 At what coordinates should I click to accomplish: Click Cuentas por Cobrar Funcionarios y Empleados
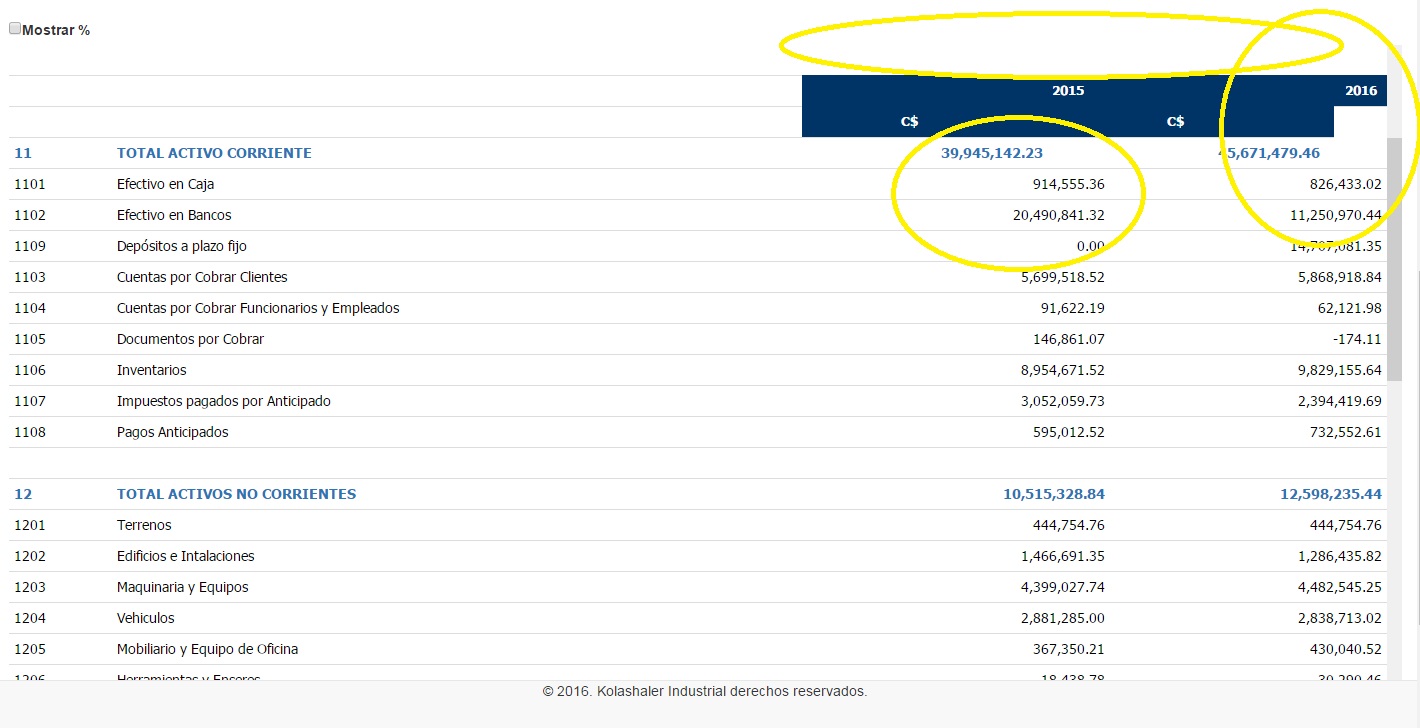(258, 308)
